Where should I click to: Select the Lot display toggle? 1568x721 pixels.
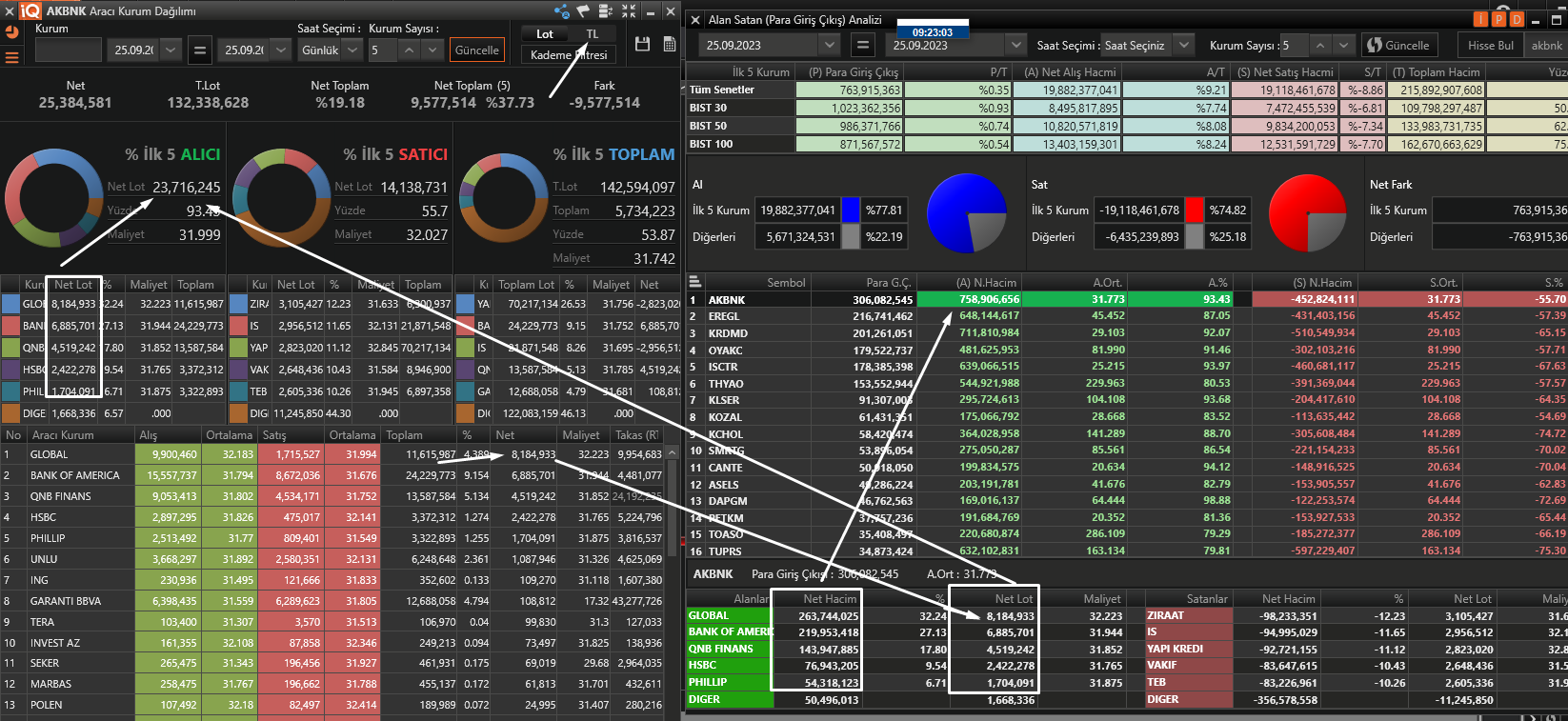click(x=544, y=34)
